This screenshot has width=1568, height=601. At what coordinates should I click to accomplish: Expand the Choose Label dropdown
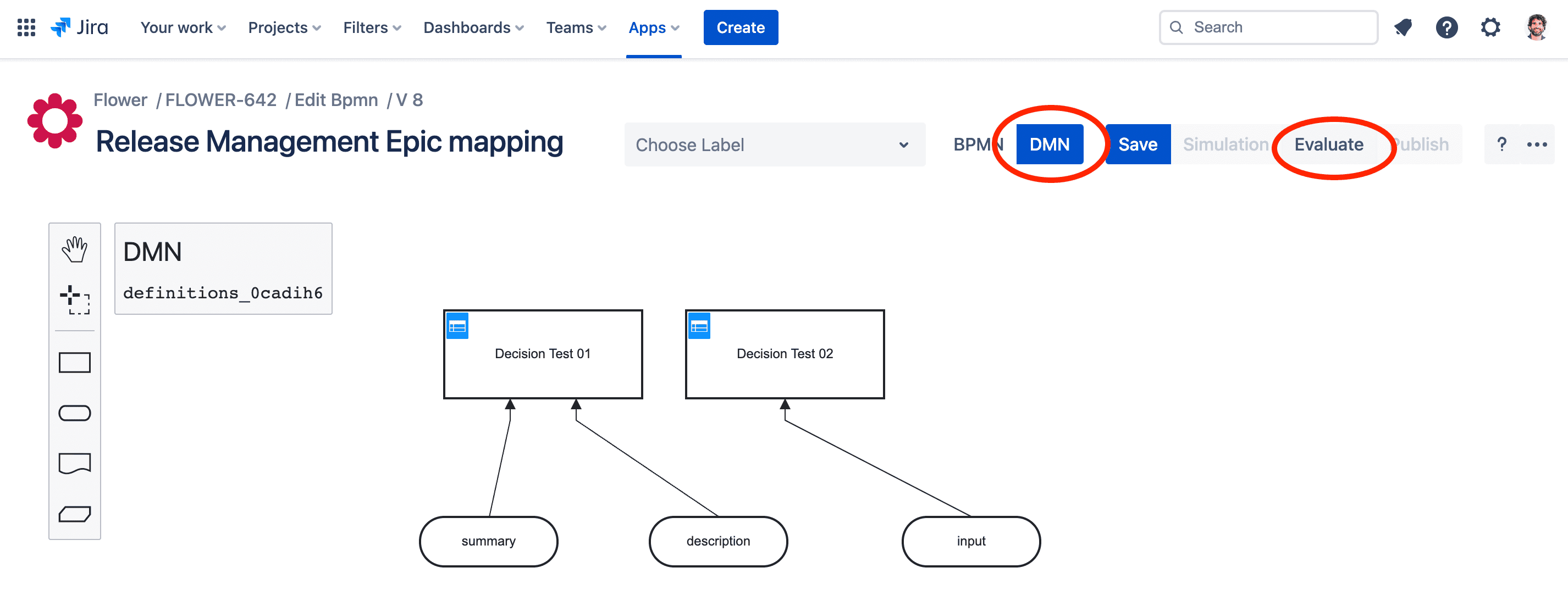click(x=774, y=145)
